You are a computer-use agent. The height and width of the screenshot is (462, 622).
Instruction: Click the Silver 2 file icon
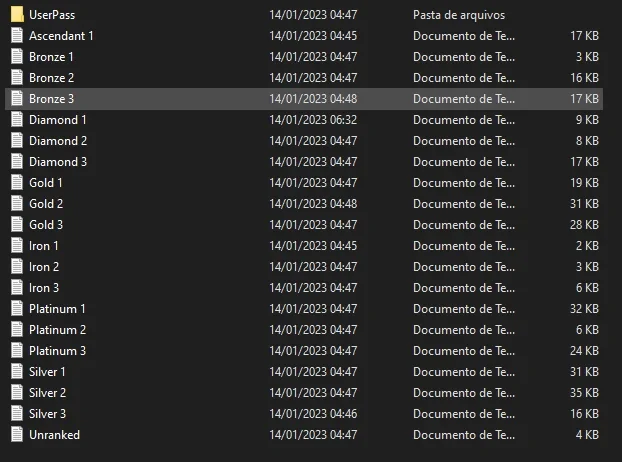(17, 393)
